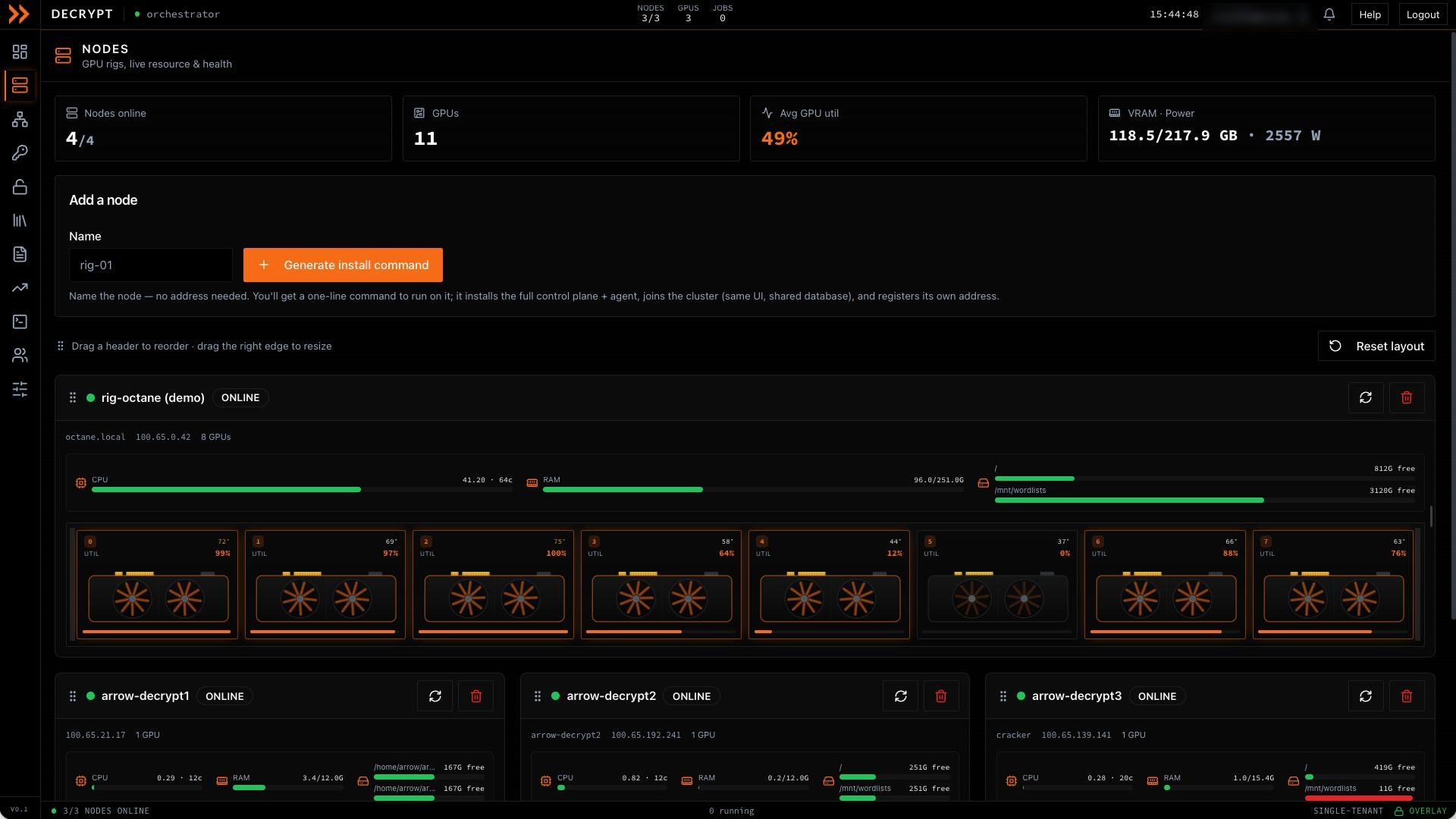
Task: Click the arrow-decrypt3 ONLINE badge
Action: click(1157, 696)
